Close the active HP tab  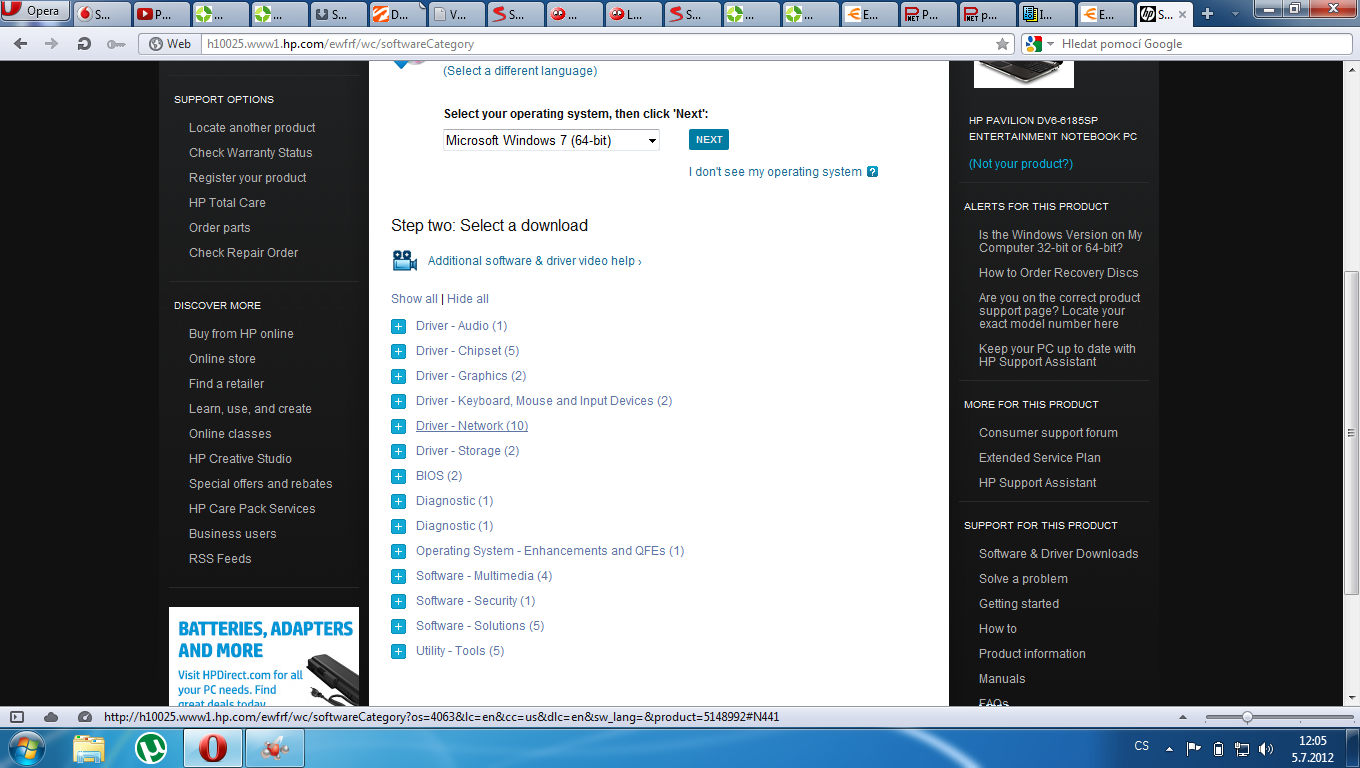coord(1183,14)
